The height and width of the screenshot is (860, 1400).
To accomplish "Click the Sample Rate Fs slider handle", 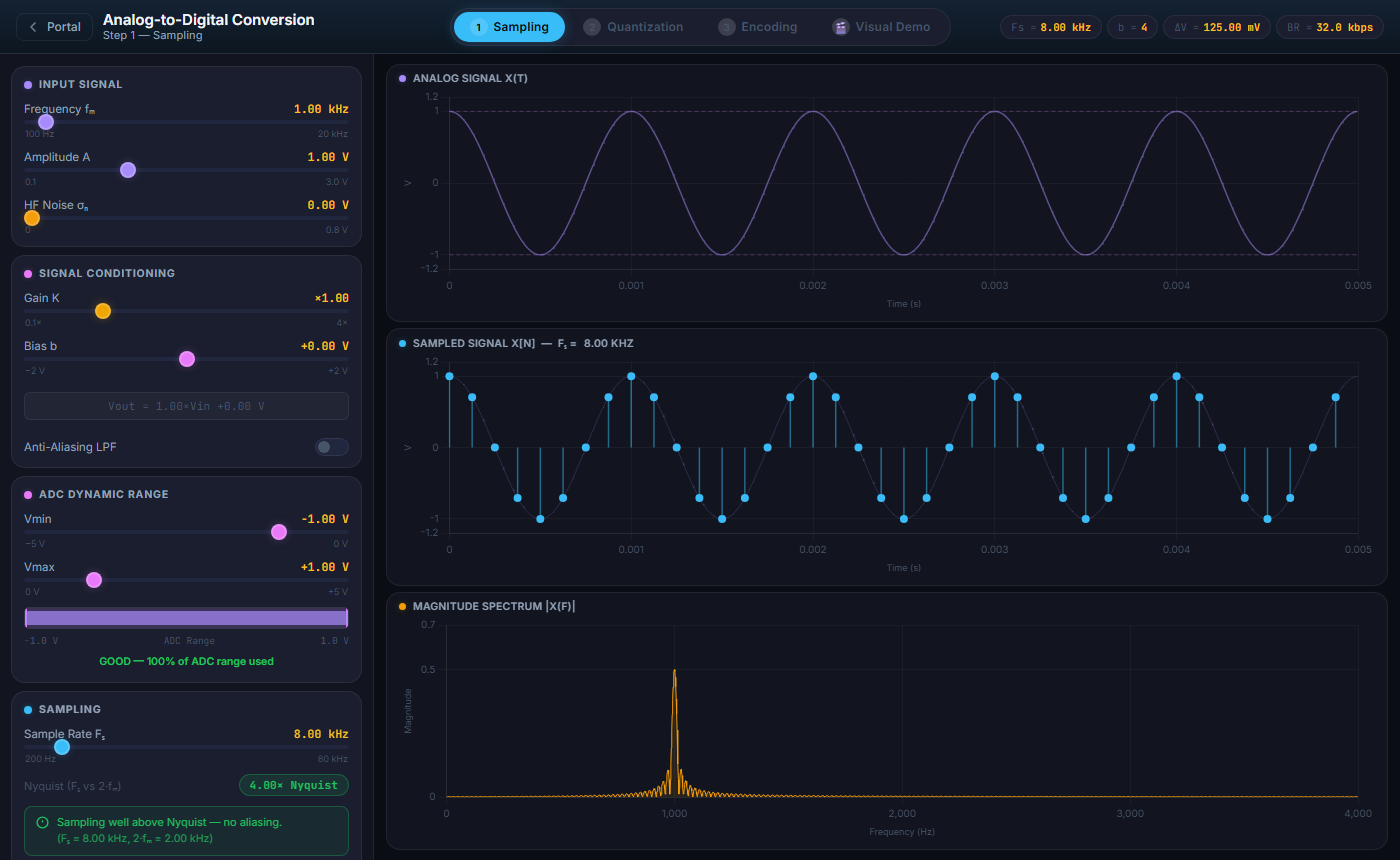I will coord(62,747).
